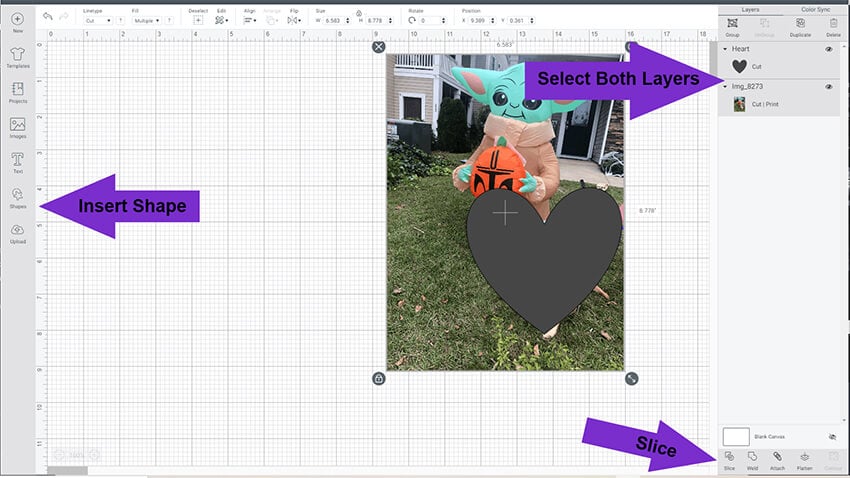This screenshot has height=478, width=850.
Task: Click the Delete trash icon
Action: [833, 23]
